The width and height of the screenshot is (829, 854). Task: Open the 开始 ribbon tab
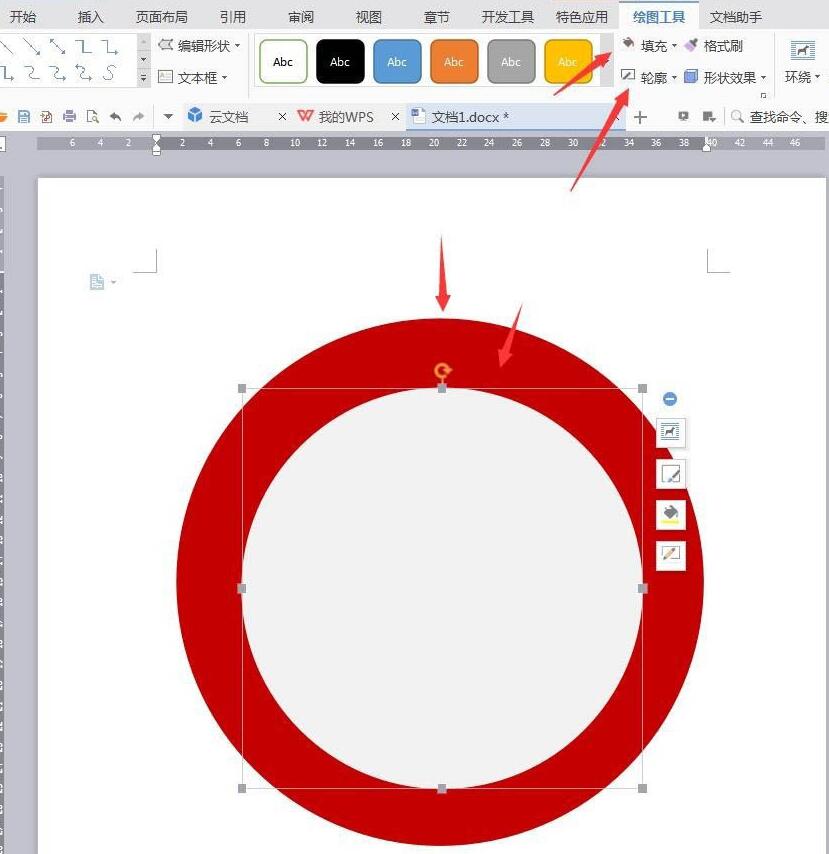[x=22, y=17]
